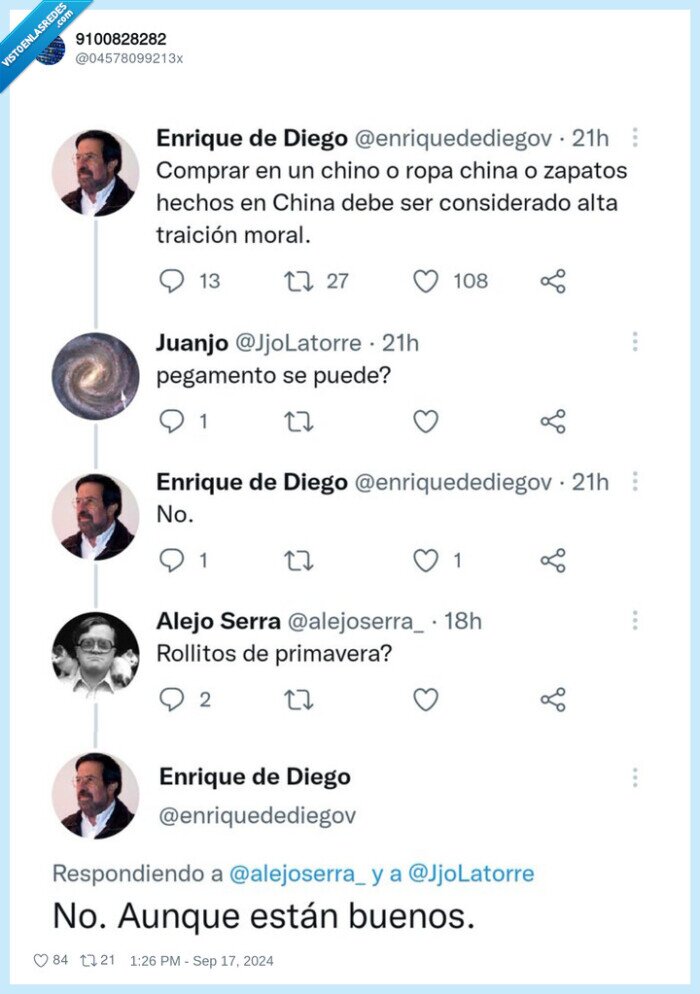Like Enrique's "No." reply tweet

click(x=426, y=560)
